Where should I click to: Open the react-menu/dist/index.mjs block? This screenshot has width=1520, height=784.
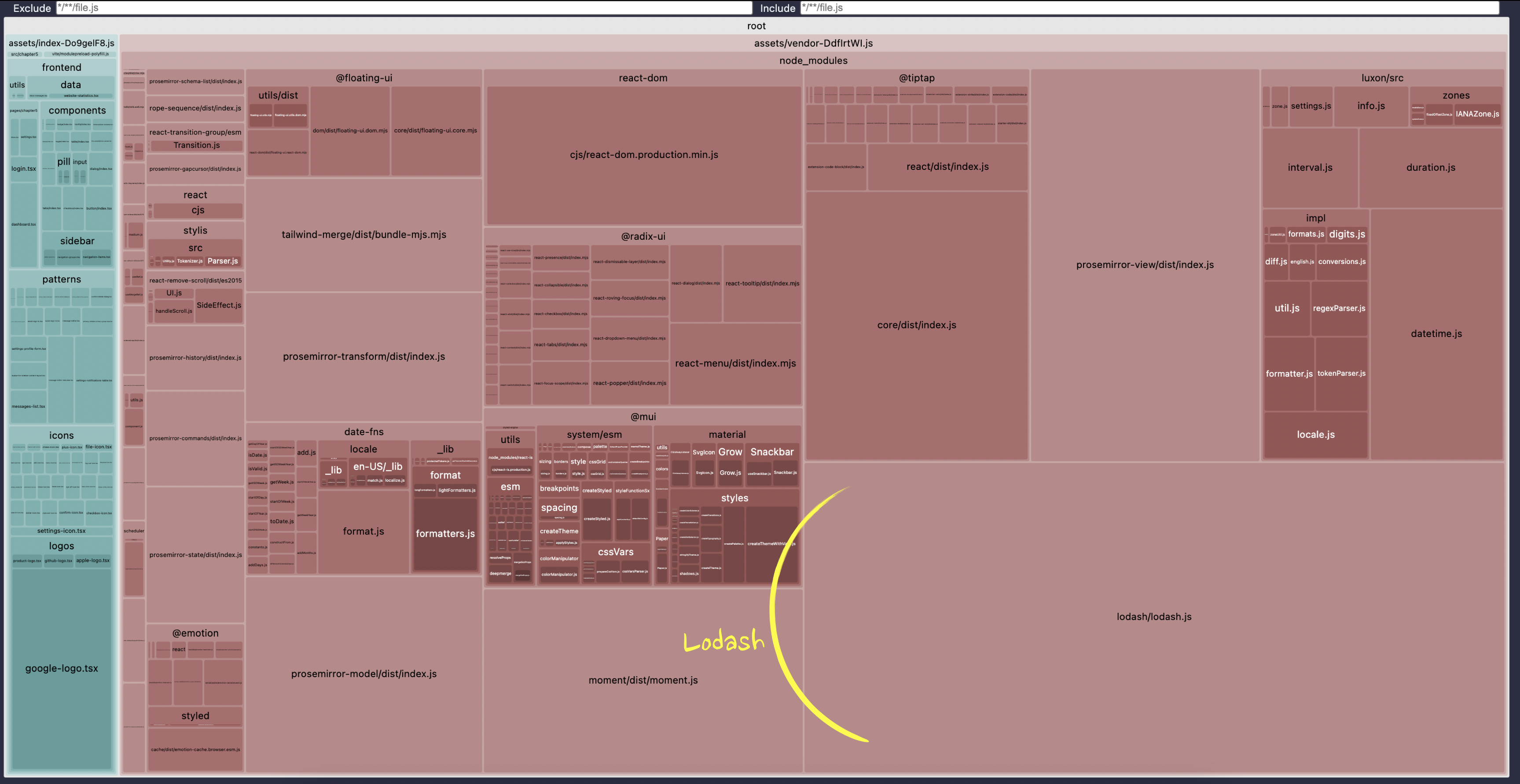click(734, 363)
